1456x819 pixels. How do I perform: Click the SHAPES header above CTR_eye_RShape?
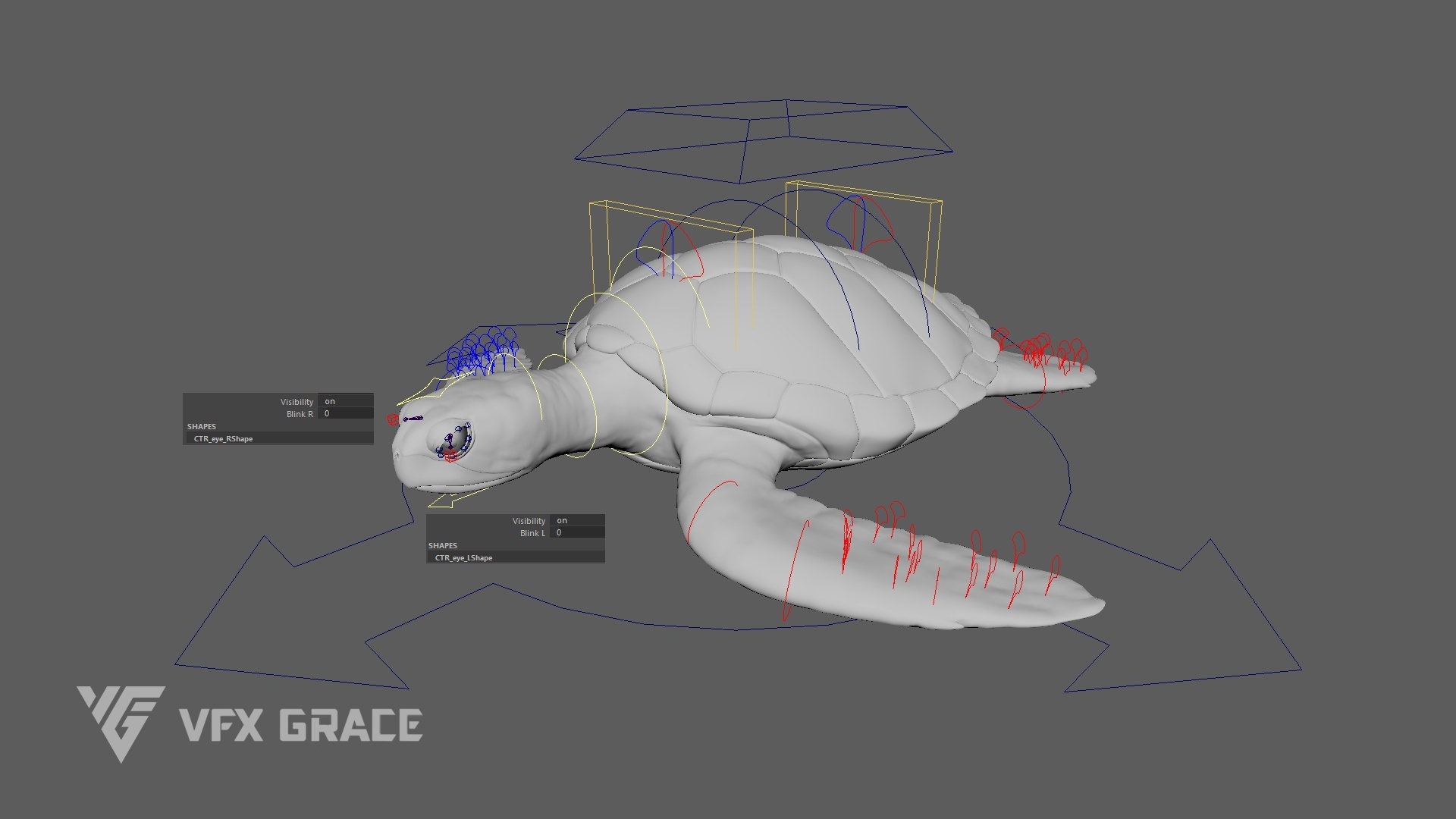point(202,426)
